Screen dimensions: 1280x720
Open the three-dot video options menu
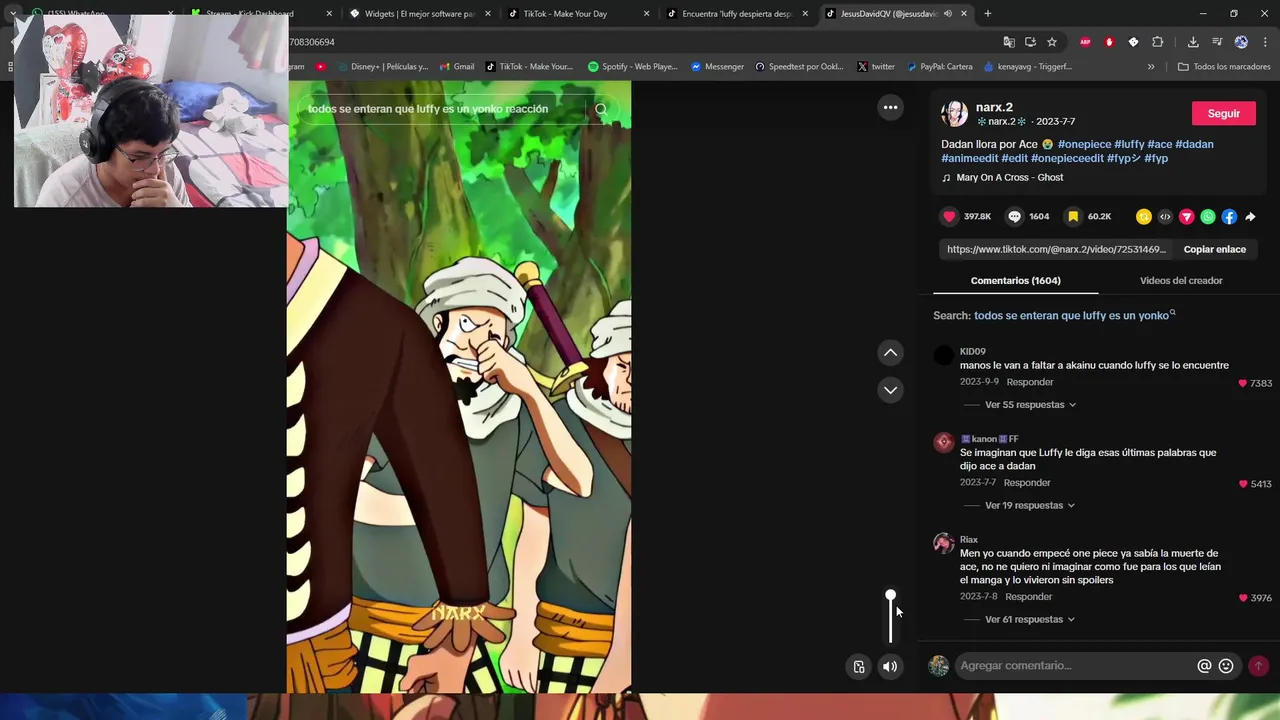[x=890, y=107]
